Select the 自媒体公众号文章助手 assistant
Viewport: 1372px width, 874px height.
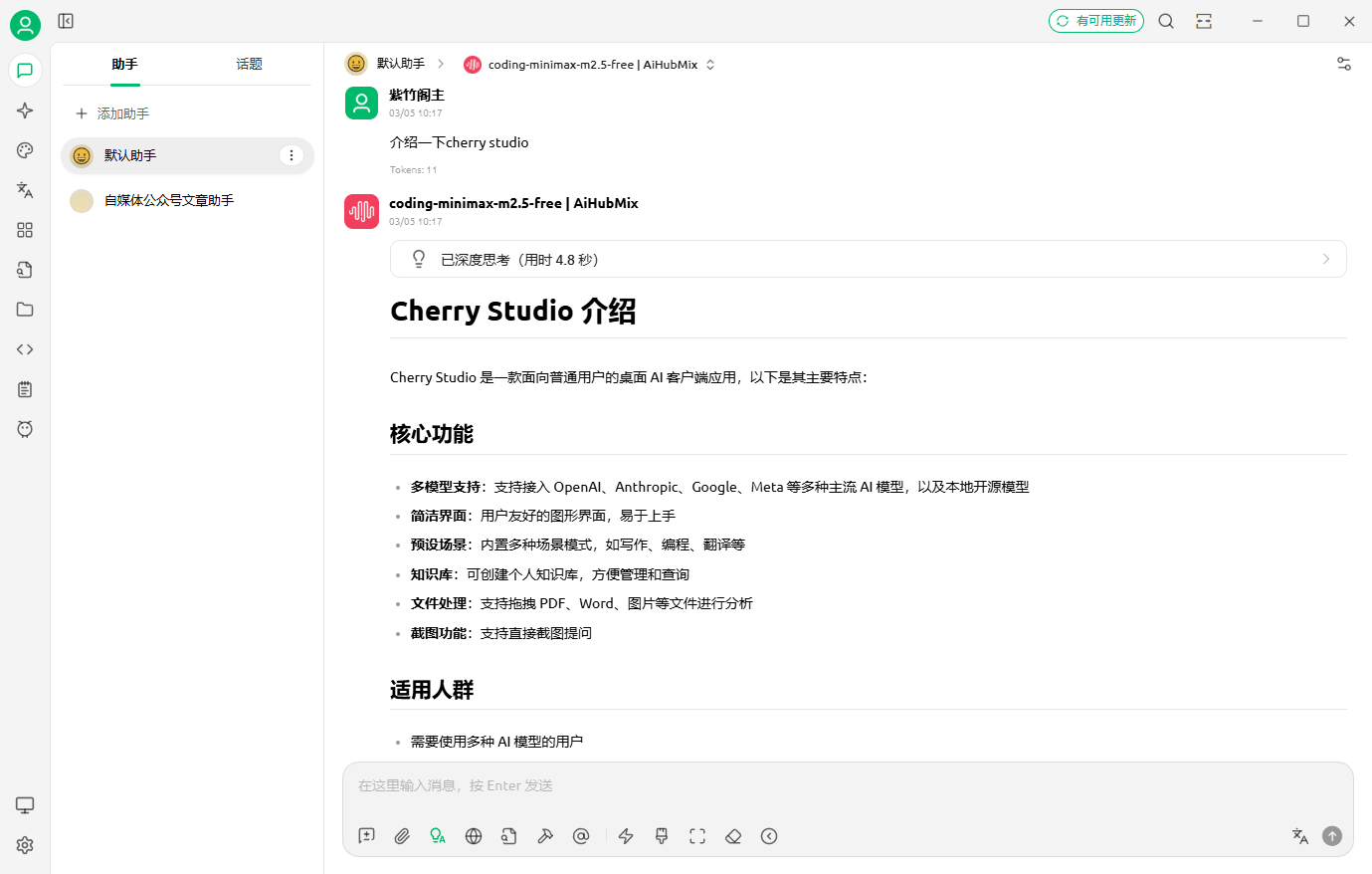point(169,201)
